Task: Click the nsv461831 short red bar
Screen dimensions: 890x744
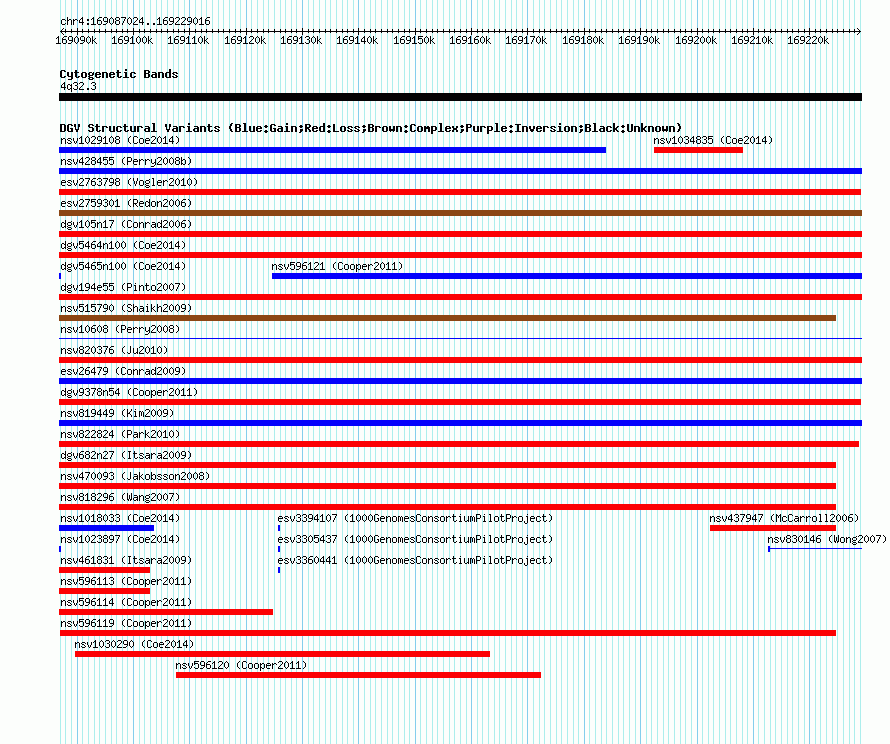Action: [x=104, y=570]
